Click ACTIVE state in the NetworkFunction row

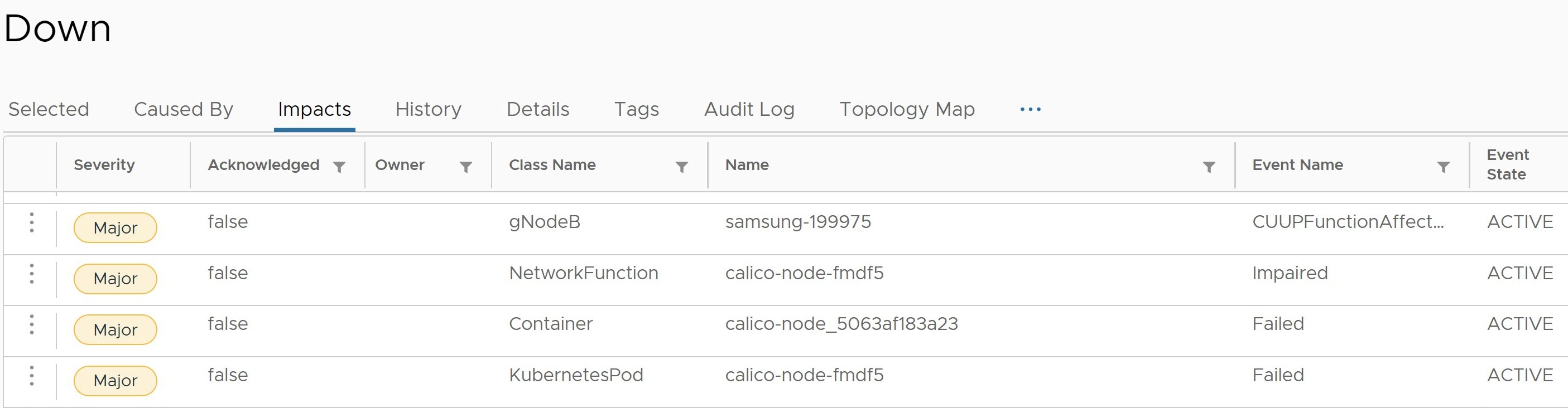[1520, 273]
